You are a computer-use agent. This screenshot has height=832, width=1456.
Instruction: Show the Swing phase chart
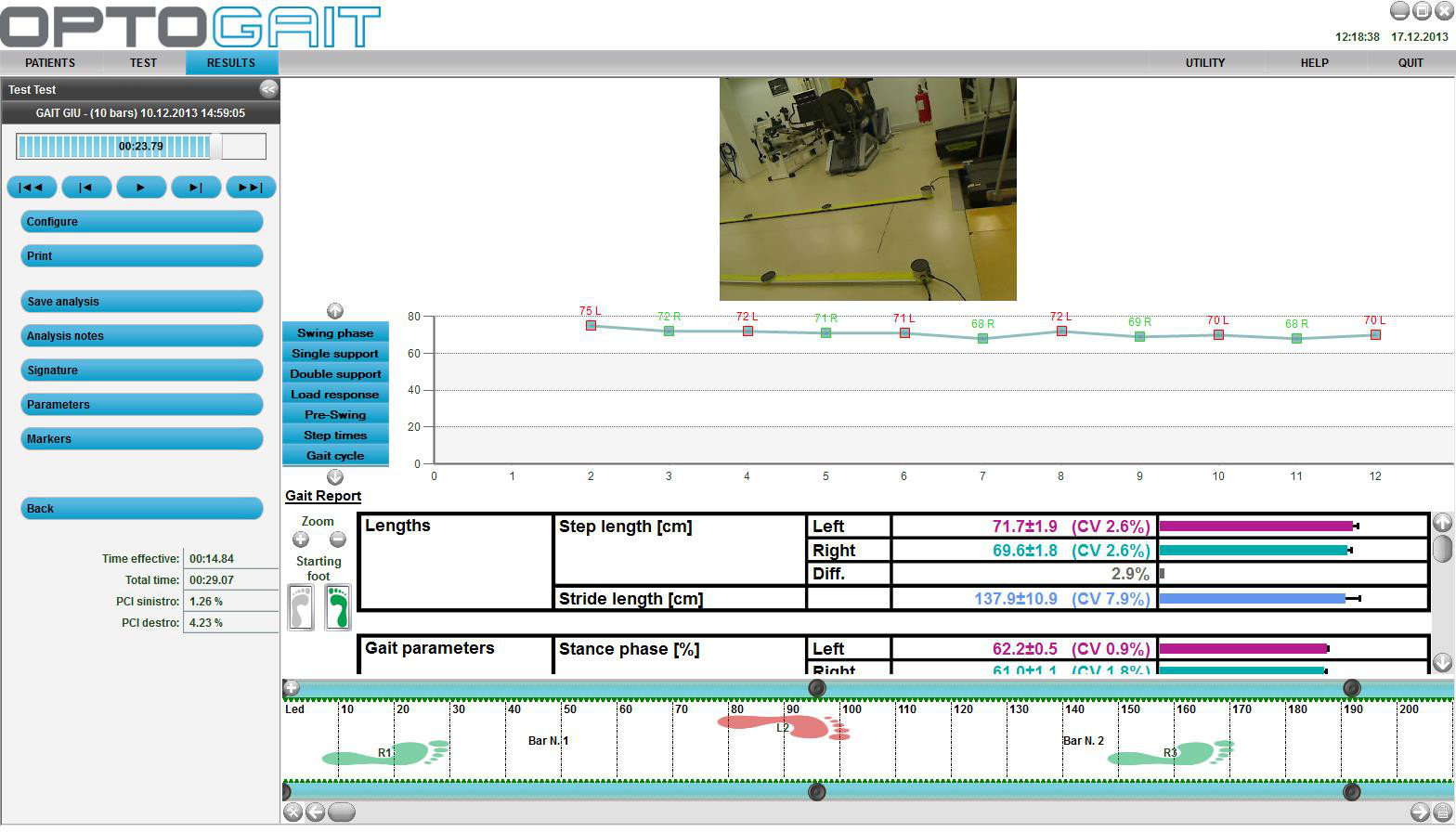pos(335,333)
